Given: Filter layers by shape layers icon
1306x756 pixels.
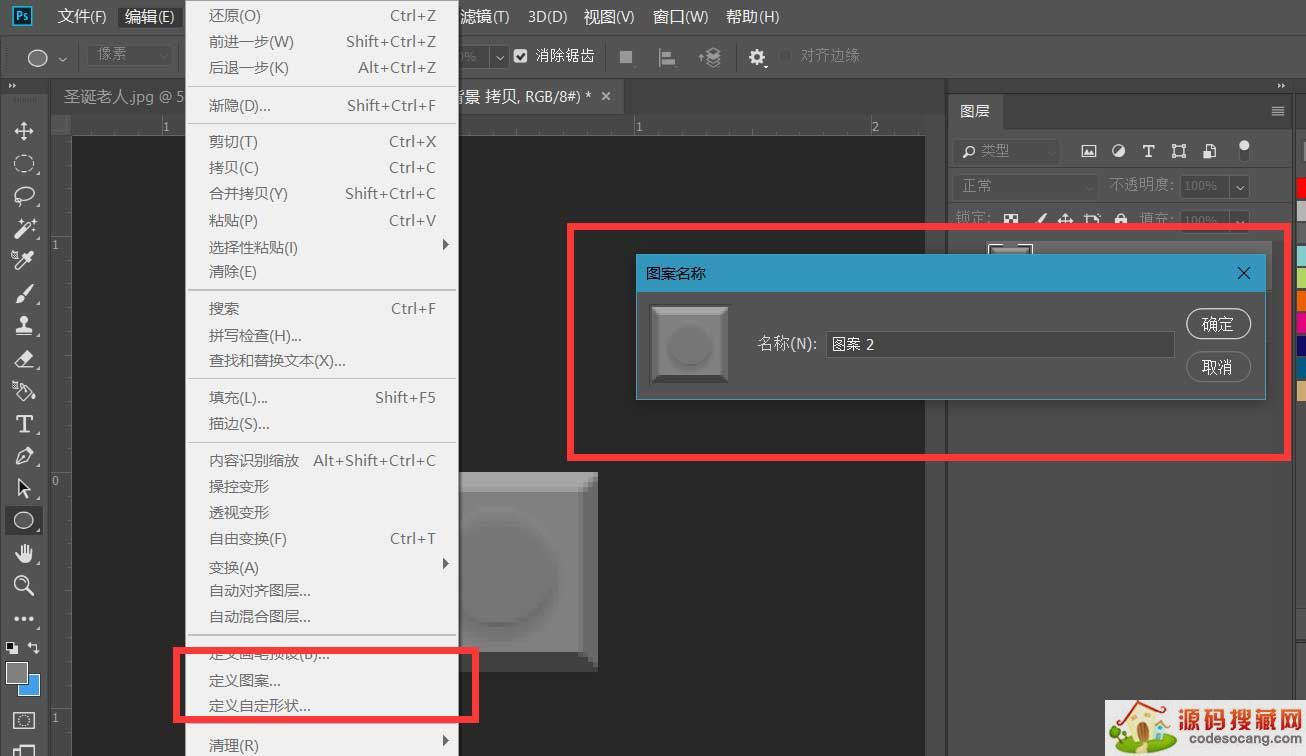Looking at the screenshot, I should 1179,151.
